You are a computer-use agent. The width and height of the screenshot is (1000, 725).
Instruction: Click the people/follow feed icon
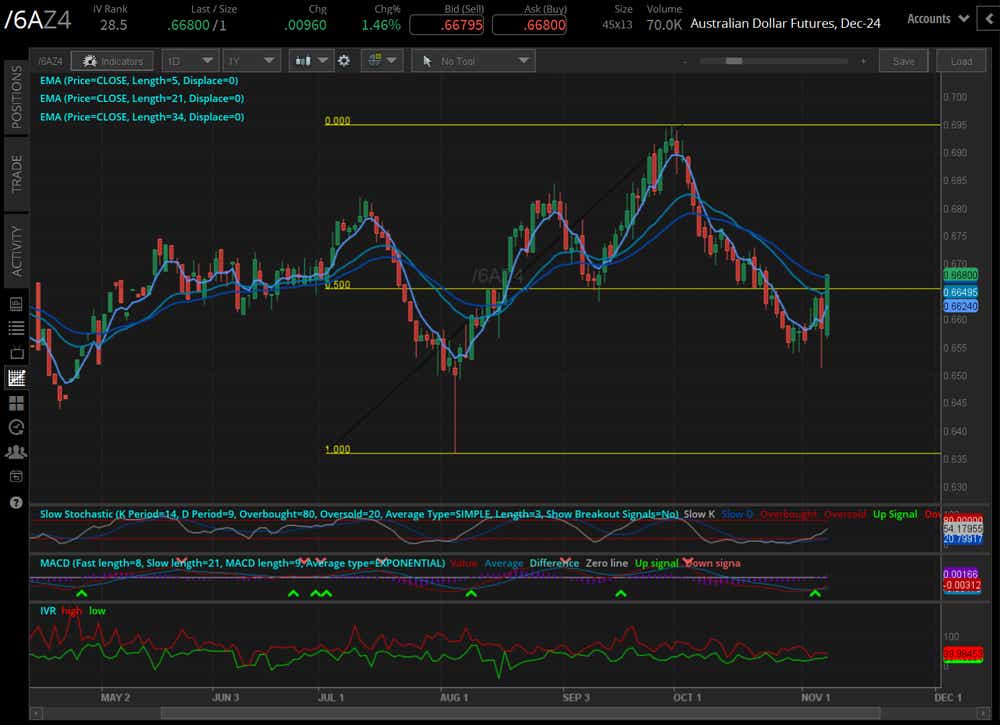(16, 452)
